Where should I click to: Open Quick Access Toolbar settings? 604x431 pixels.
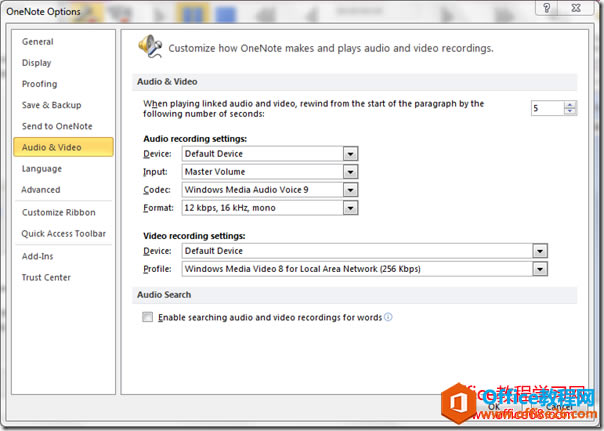coord(64,234)
